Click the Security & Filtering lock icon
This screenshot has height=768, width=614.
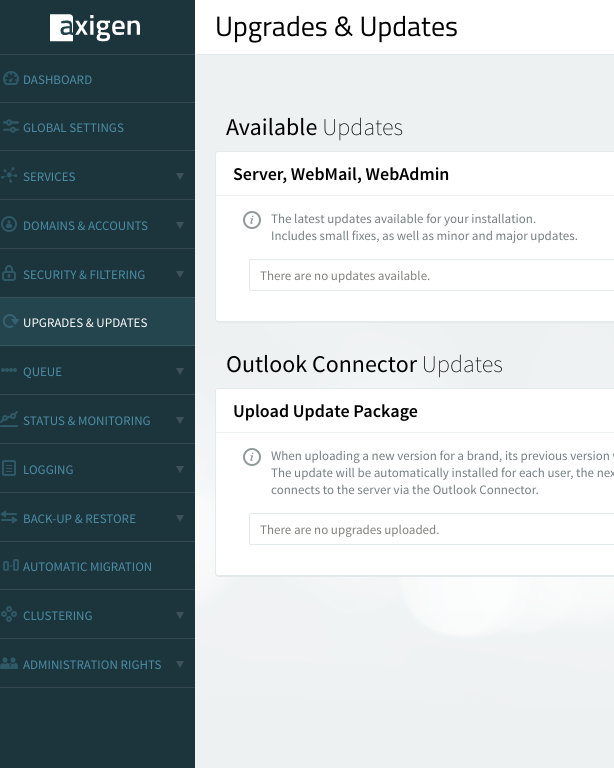[9, 273]
